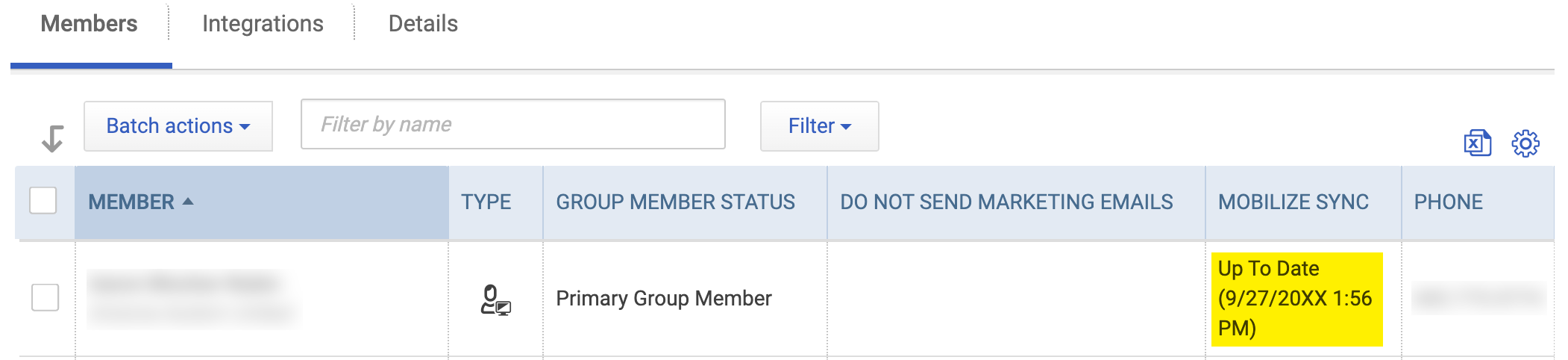This screenshot has height=360, width=1568.
Task: Switch to the Integrations tab
Action: [263, 24]
